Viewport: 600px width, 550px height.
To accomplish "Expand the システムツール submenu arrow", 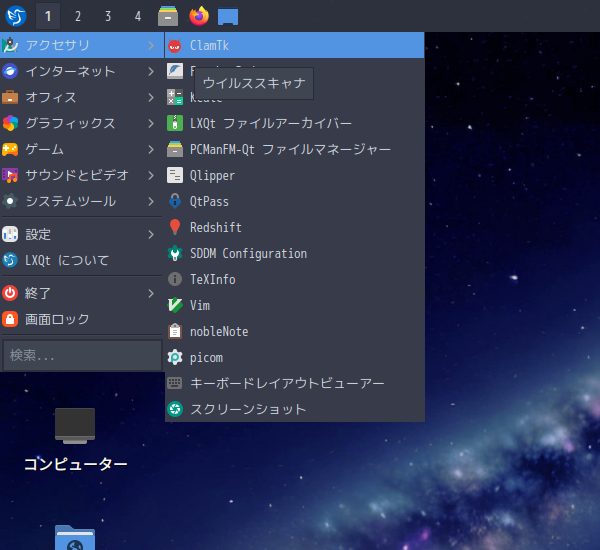I will pyautogui.click(x=151, y=201).
